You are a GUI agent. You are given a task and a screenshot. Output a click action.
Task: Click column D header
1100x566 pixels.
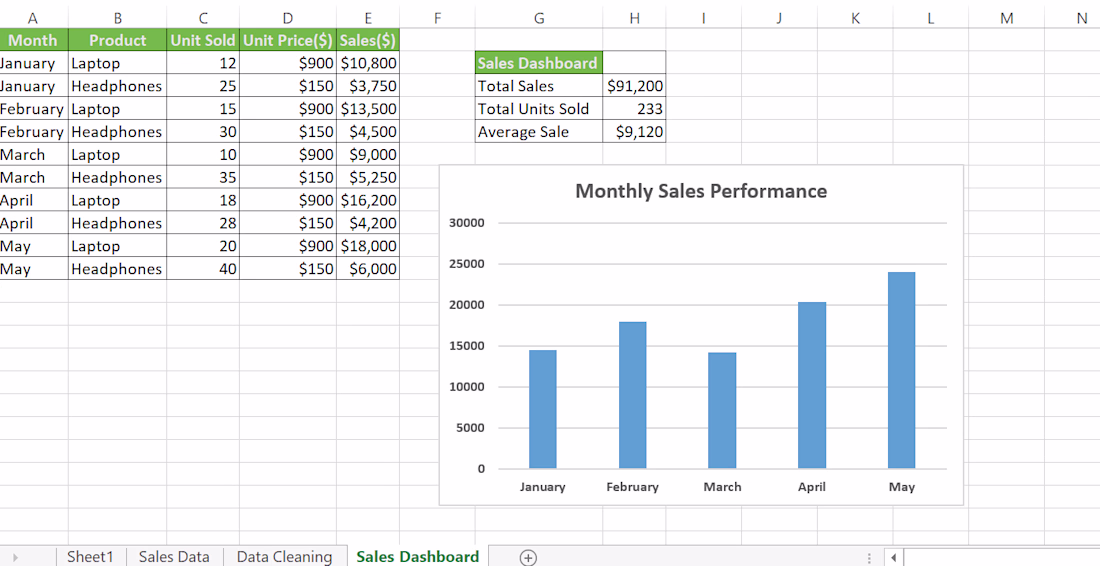click(288, 18)
